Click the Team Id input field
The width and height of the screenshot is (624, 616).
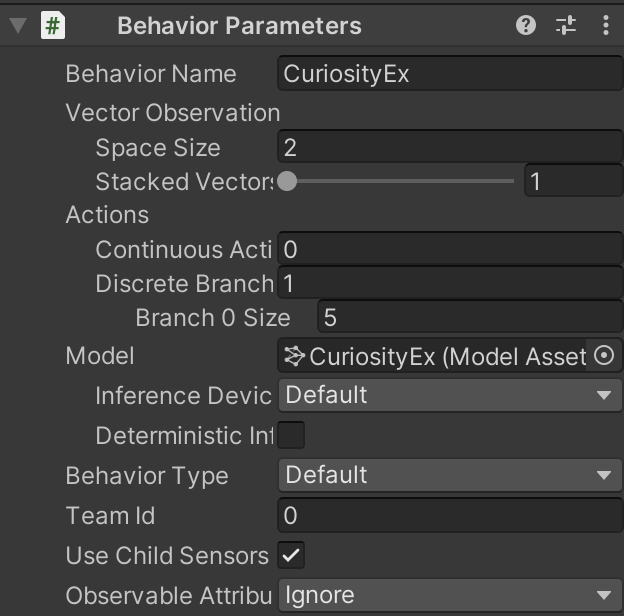coord(450,516)
